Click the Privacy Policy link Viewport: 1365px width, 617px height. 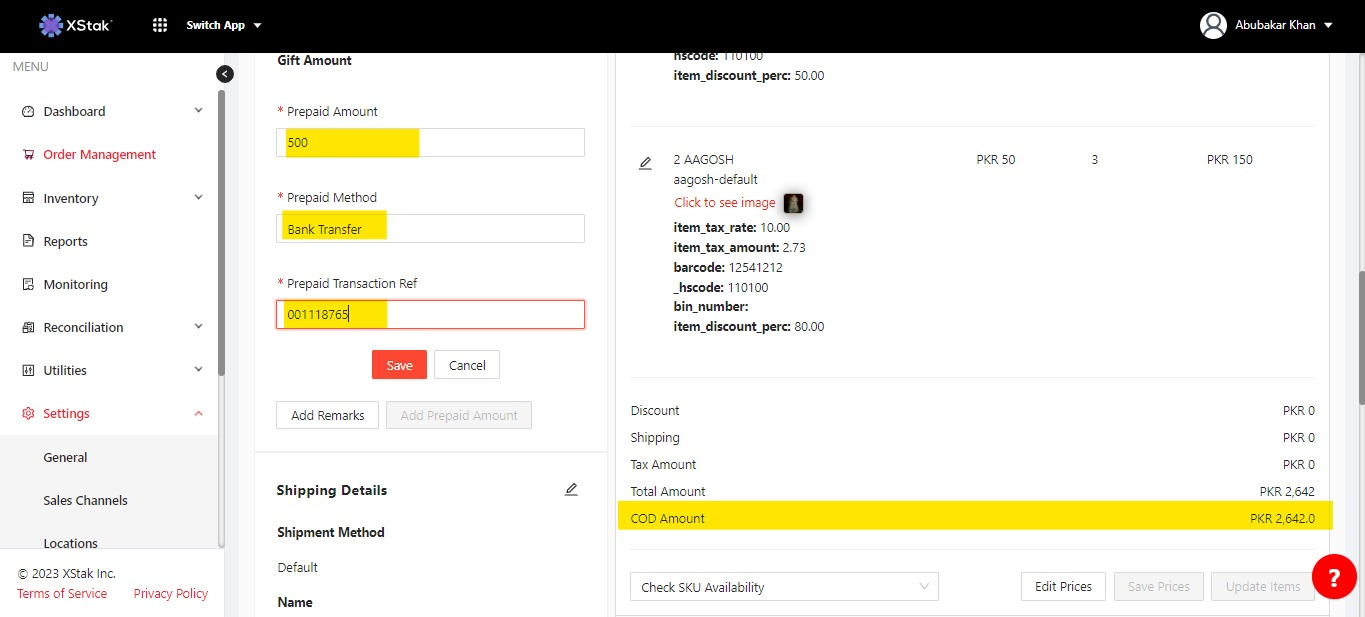171,593
